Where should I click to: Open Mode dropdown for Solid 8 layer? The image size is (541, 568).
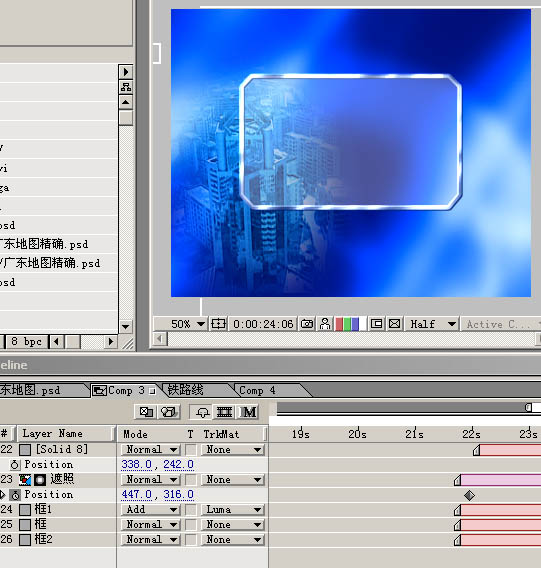pyautogui.click(x=150, y=450)
